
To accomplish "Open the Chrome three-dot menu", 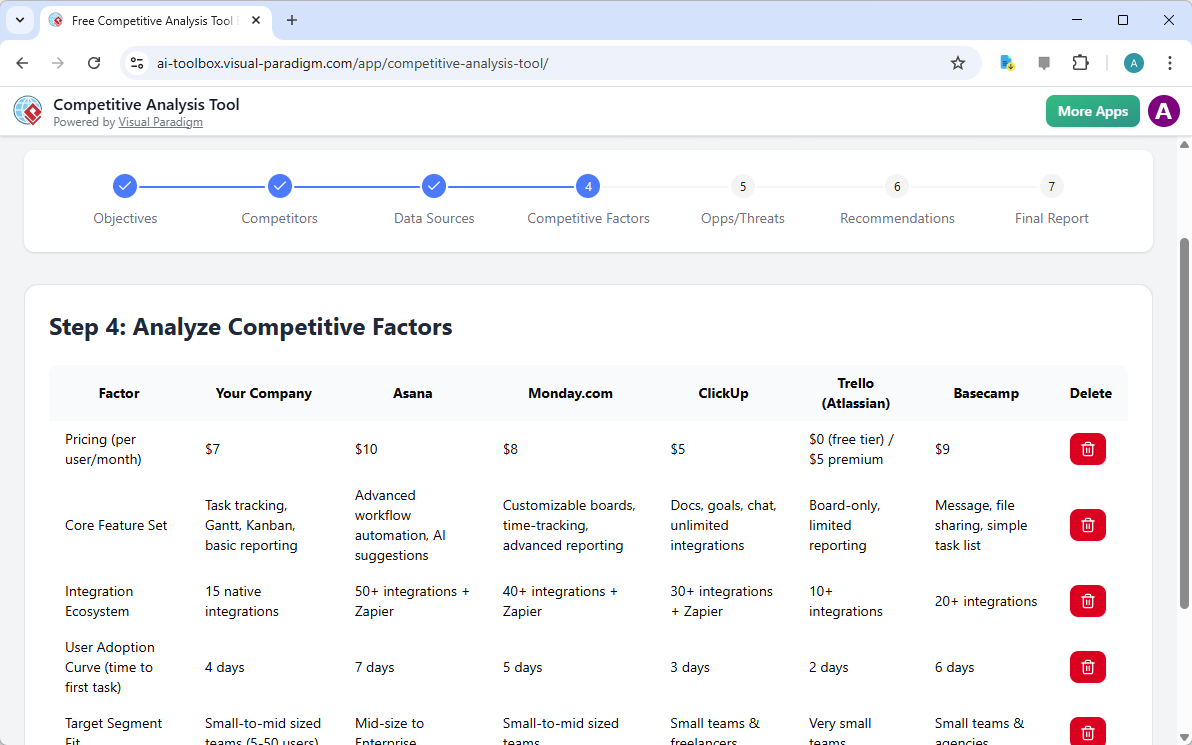I will (x=1170, y=62).
